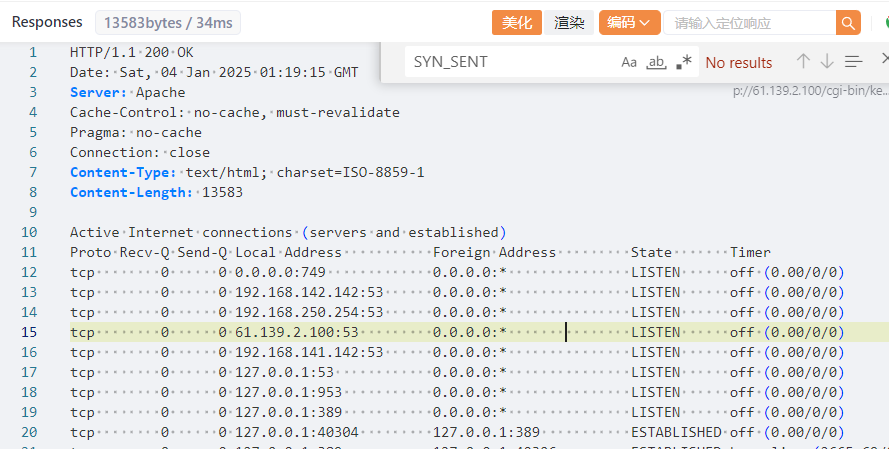Click the Content-Length header name
Screen dimensions: 889x449
132,193
